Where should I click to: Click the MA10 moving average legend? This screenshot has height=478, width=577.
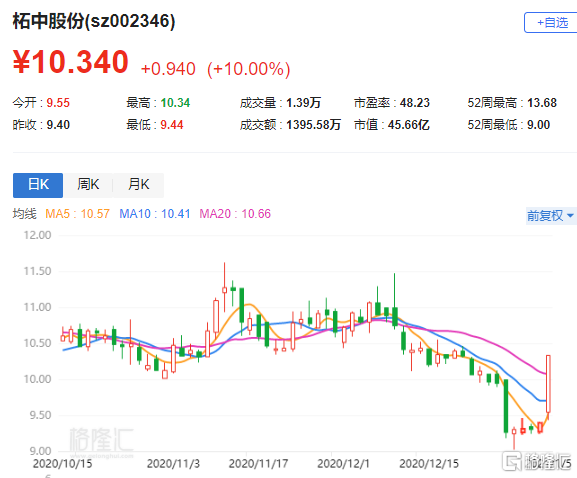click(155, 214)
